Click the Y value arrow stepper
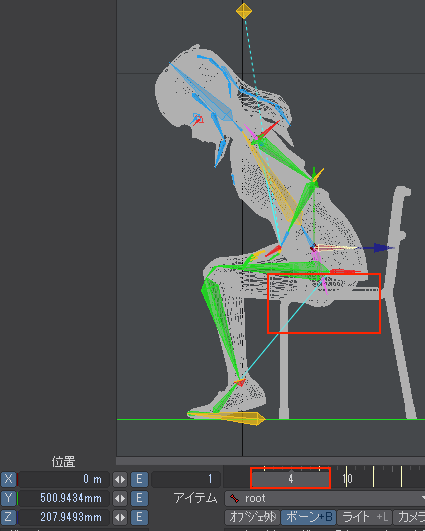 point(120,498)
